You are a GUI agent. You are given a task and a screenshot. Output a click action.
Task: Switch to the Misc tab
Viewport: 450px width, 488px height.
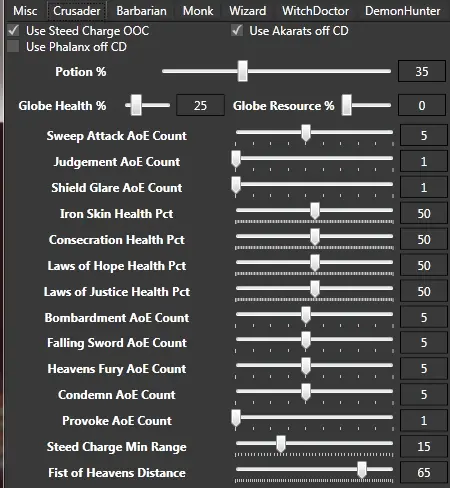click(x=25, y=11)
